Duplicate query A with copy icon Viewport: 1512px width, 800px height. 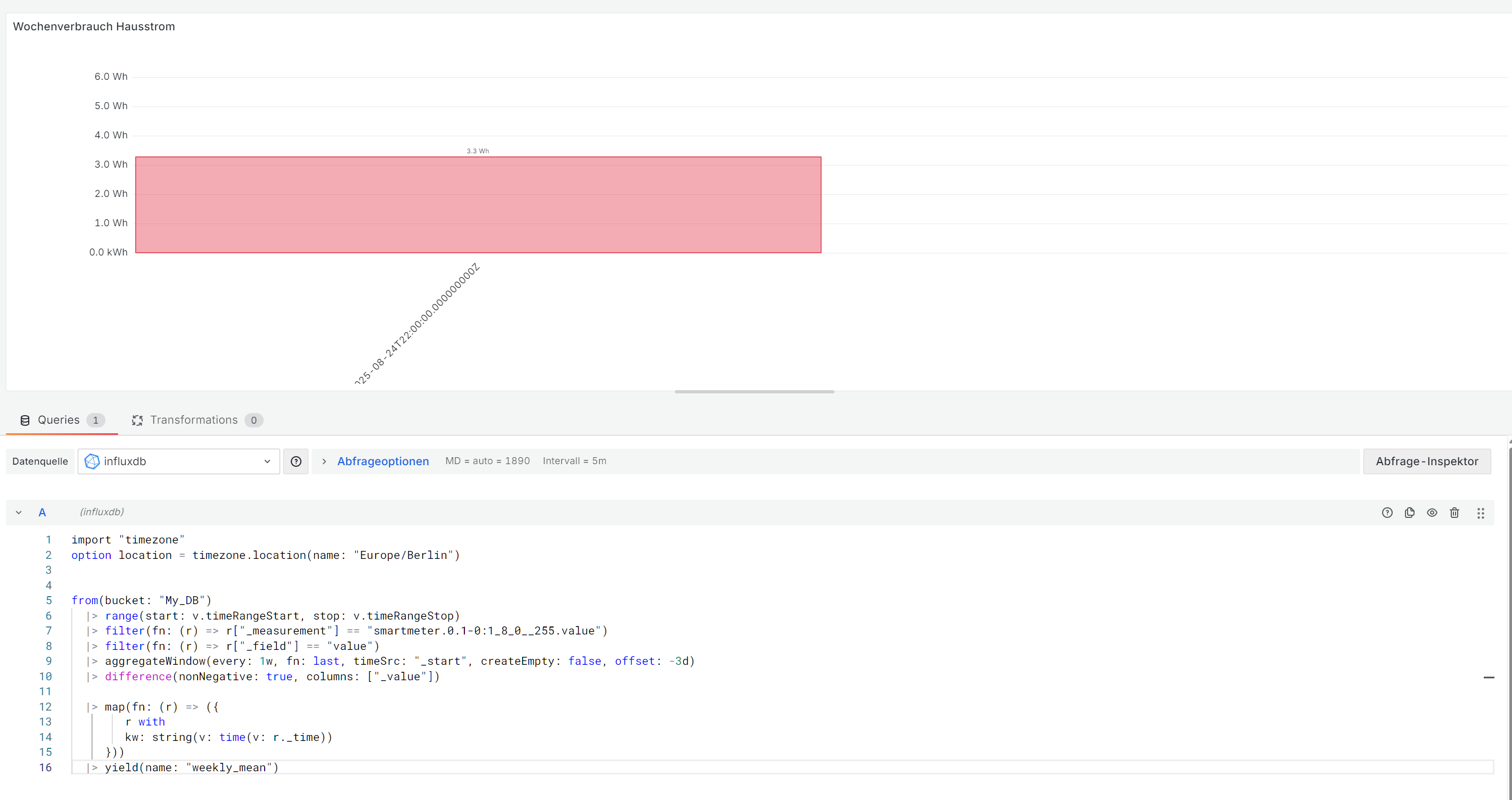click(1409, 513)
